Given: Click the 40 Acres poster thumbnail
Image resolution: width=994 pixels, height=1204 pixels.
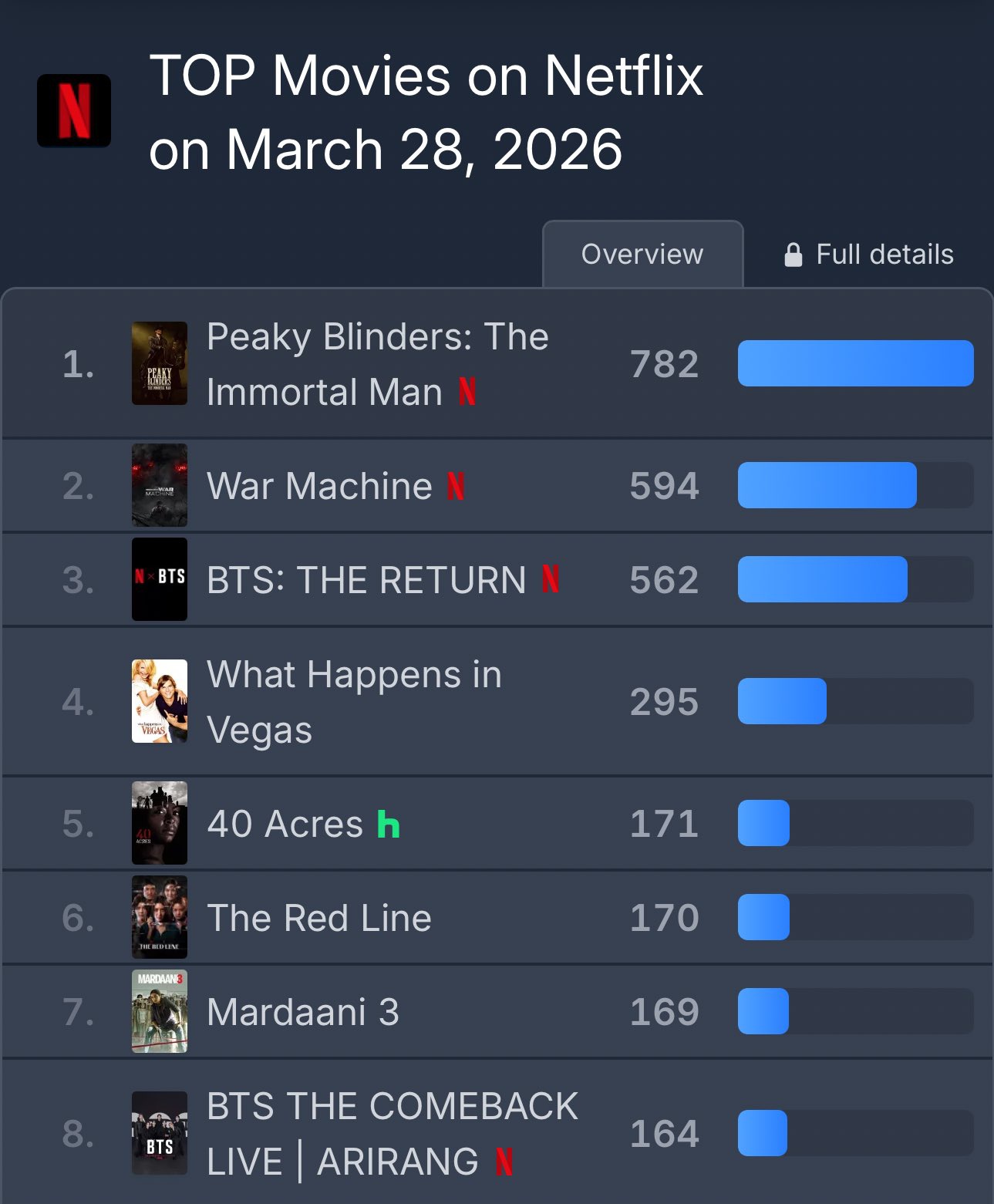Looking at the screenshot, I should click(160, 823).
